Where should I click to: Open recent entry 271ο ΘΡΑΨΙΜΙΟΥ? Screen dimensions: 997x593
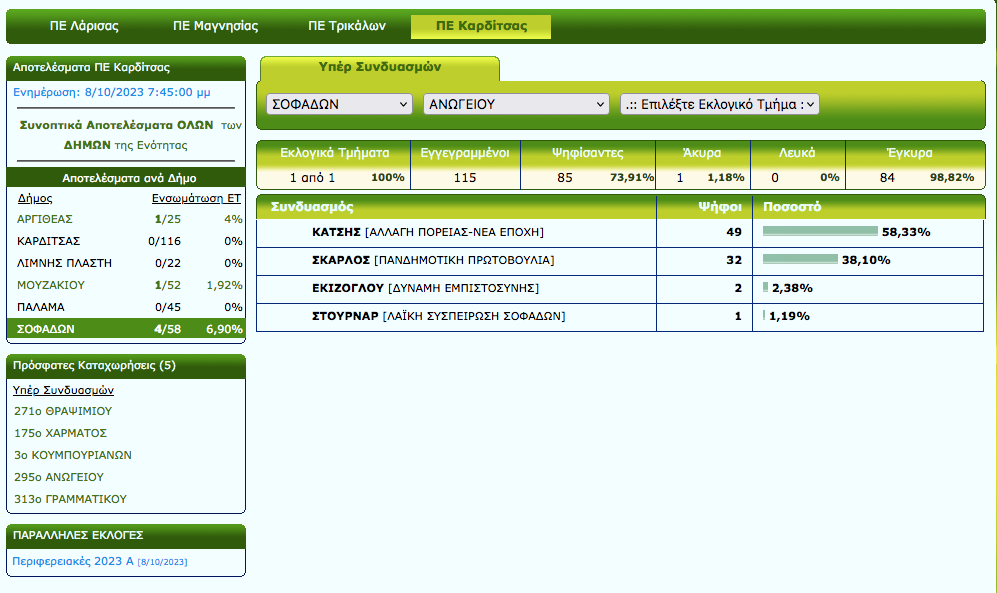[x=63, y=411]
